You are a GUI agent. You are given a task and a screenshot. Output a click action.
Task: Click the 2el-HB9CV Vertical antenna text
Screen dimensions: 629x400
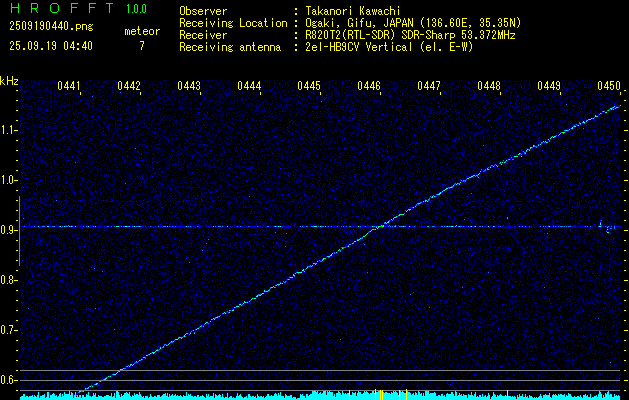pyautogui.click(x=388, y=47)
